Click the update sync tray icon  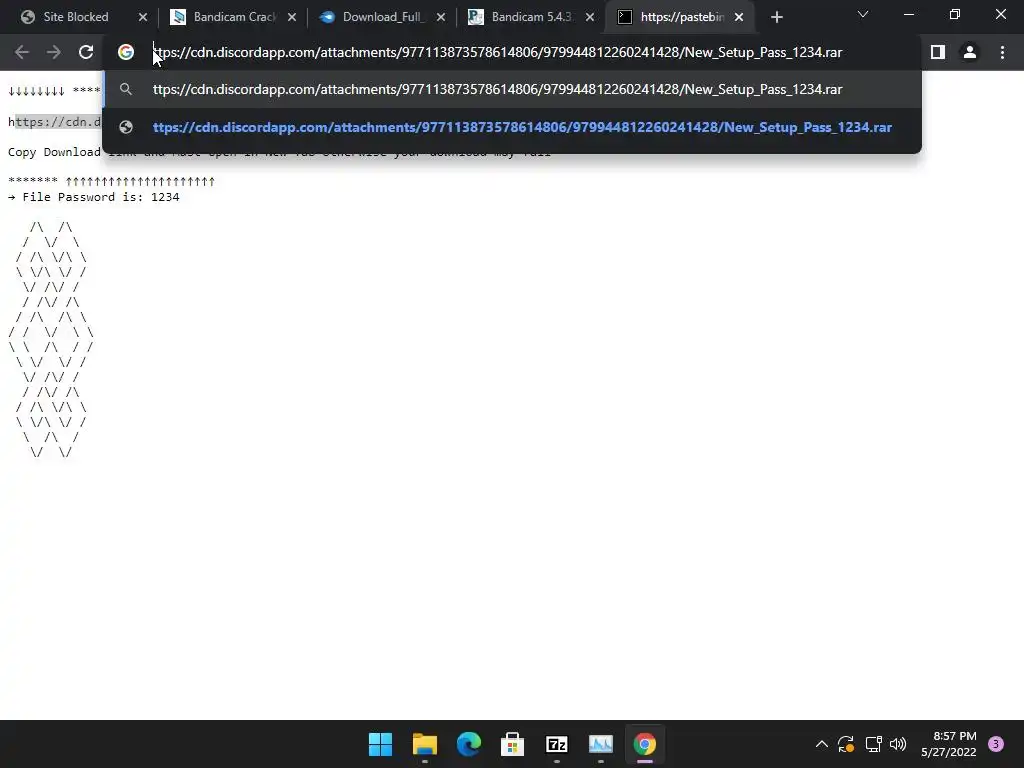pyautogui.click(x=846, y=744)
